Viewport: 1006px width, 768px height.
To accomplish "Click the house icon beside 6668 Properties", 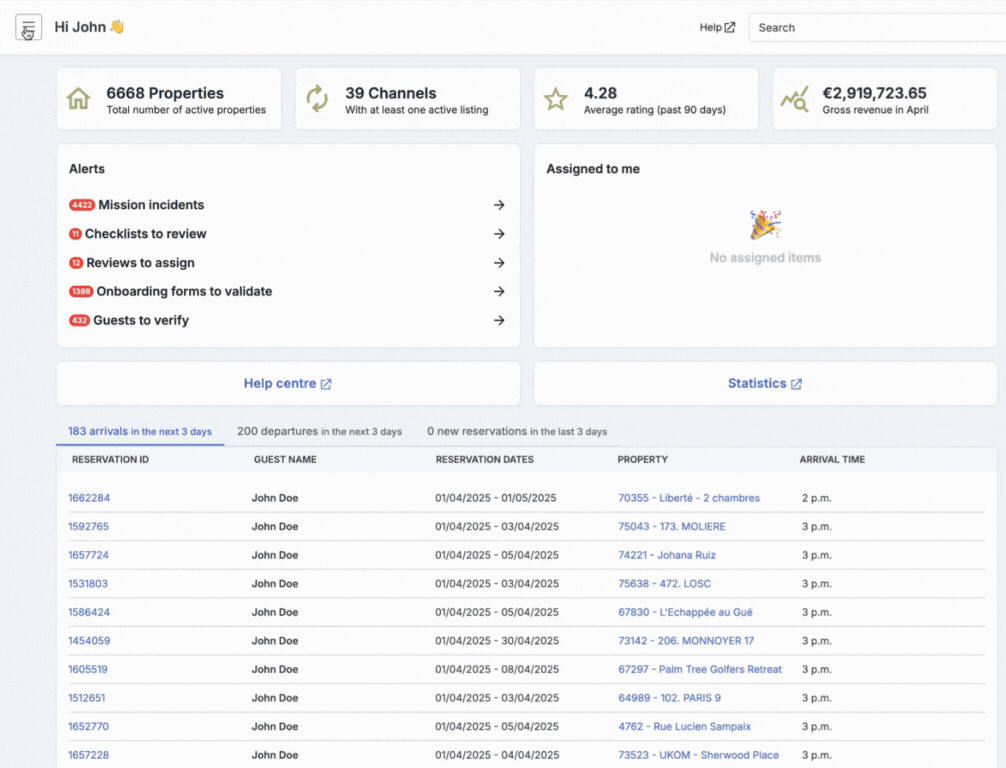I will click(79, 99).
